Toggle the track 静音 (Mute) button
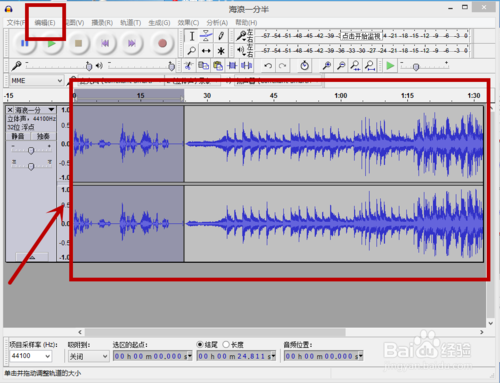 coord(18,136)
